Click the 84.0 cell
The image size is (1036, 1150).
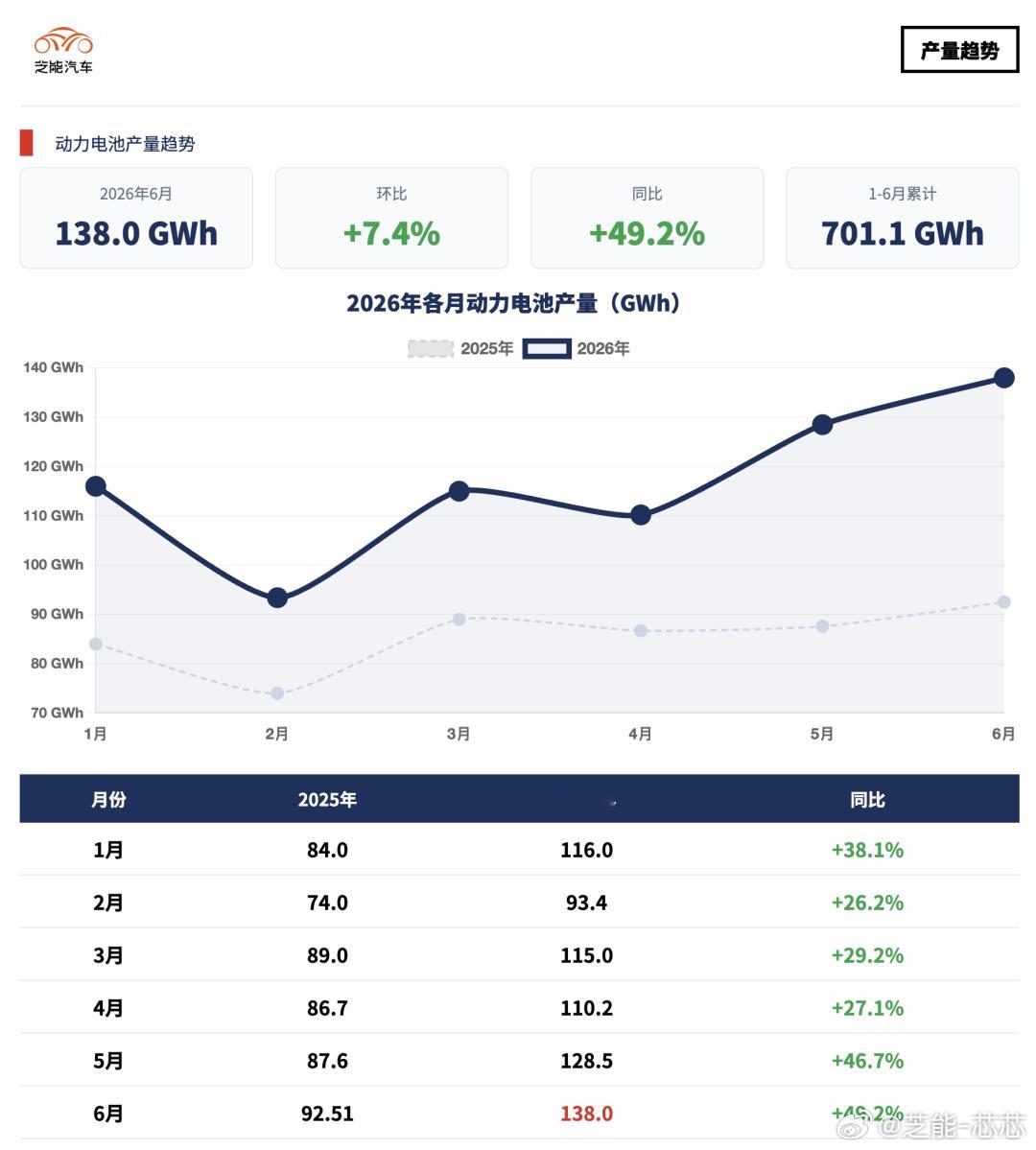(327, 850)
